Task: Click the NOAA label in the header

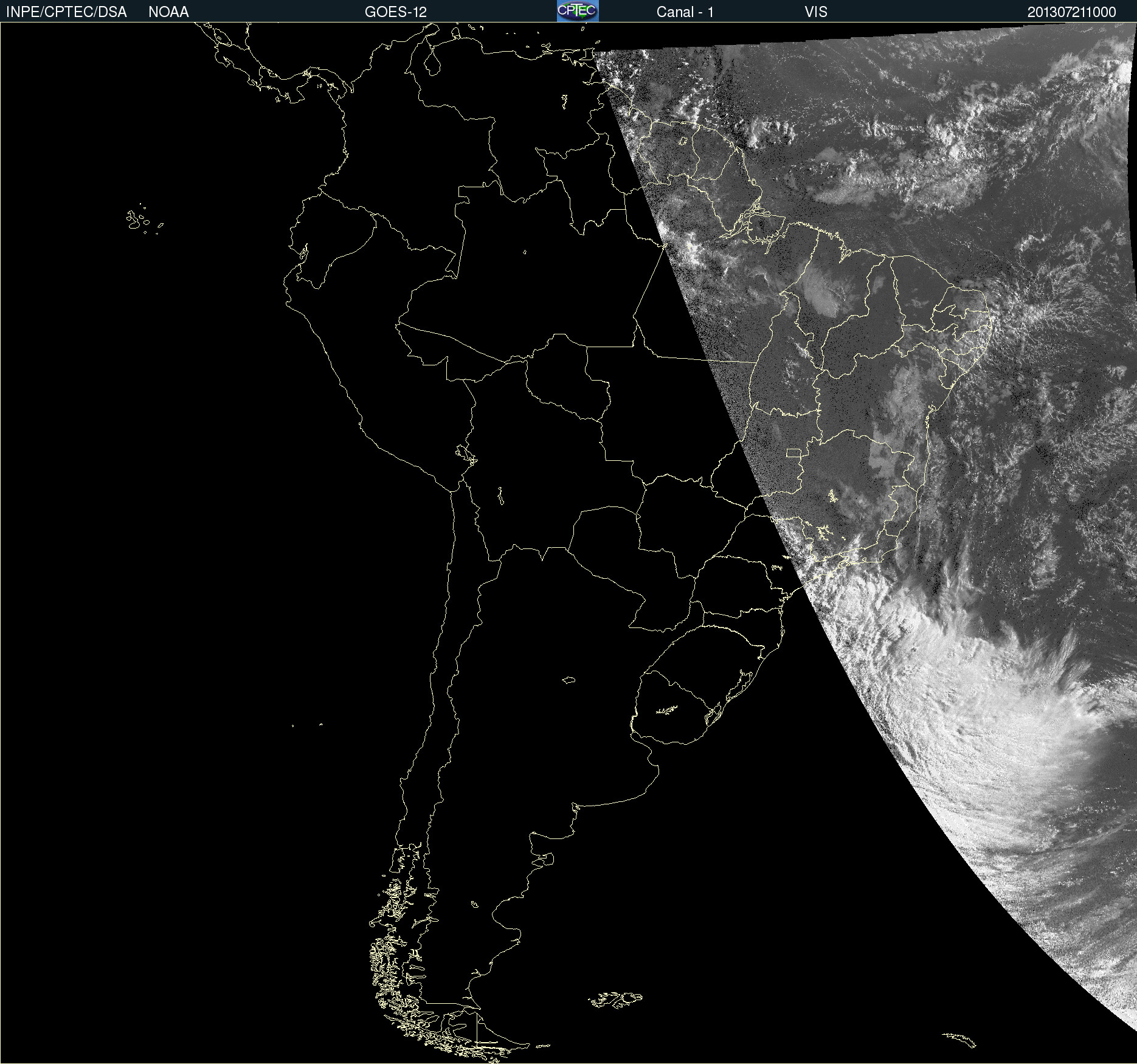Action: (x=168, y=12)
